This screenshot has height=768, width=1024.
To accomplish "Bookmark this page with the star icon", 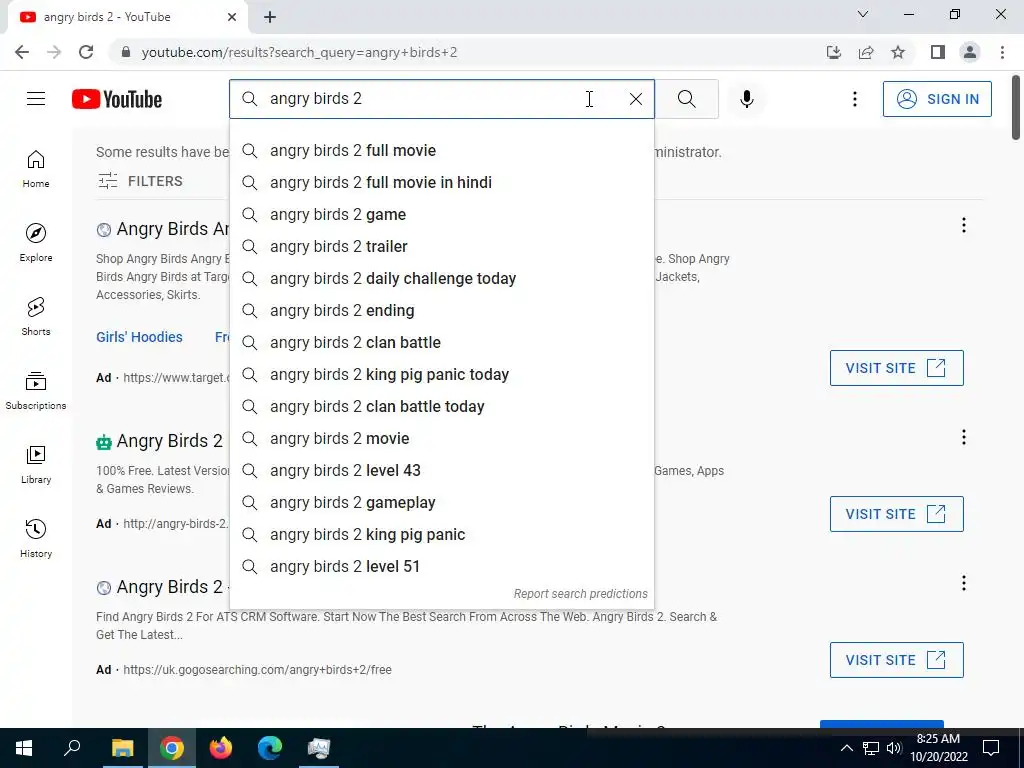I will [x=898, y=52].
